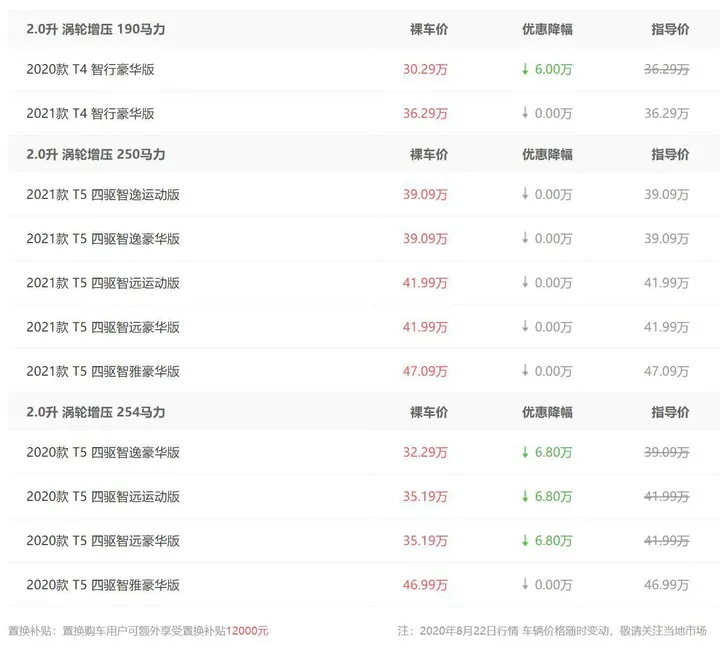720x655 pixels.
Task: Click the red 12000元 subsidy amount
Action: (x=247, y=631)
